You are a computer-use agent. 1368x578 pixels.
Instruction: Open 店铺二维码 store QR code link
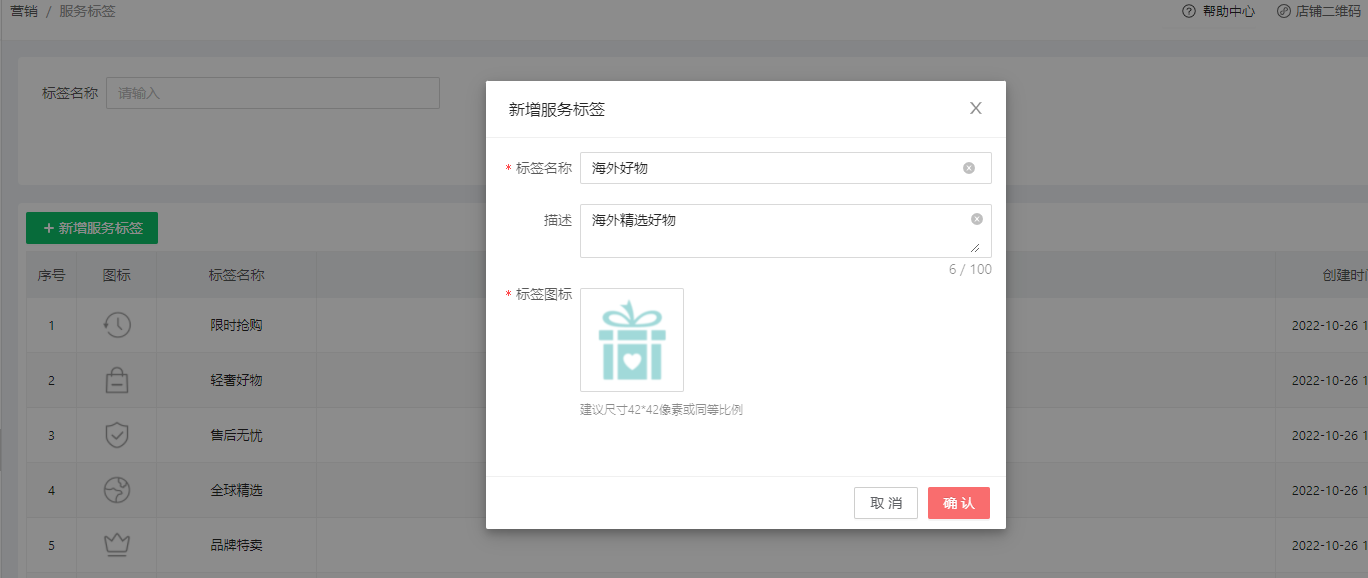[1318, 12]
